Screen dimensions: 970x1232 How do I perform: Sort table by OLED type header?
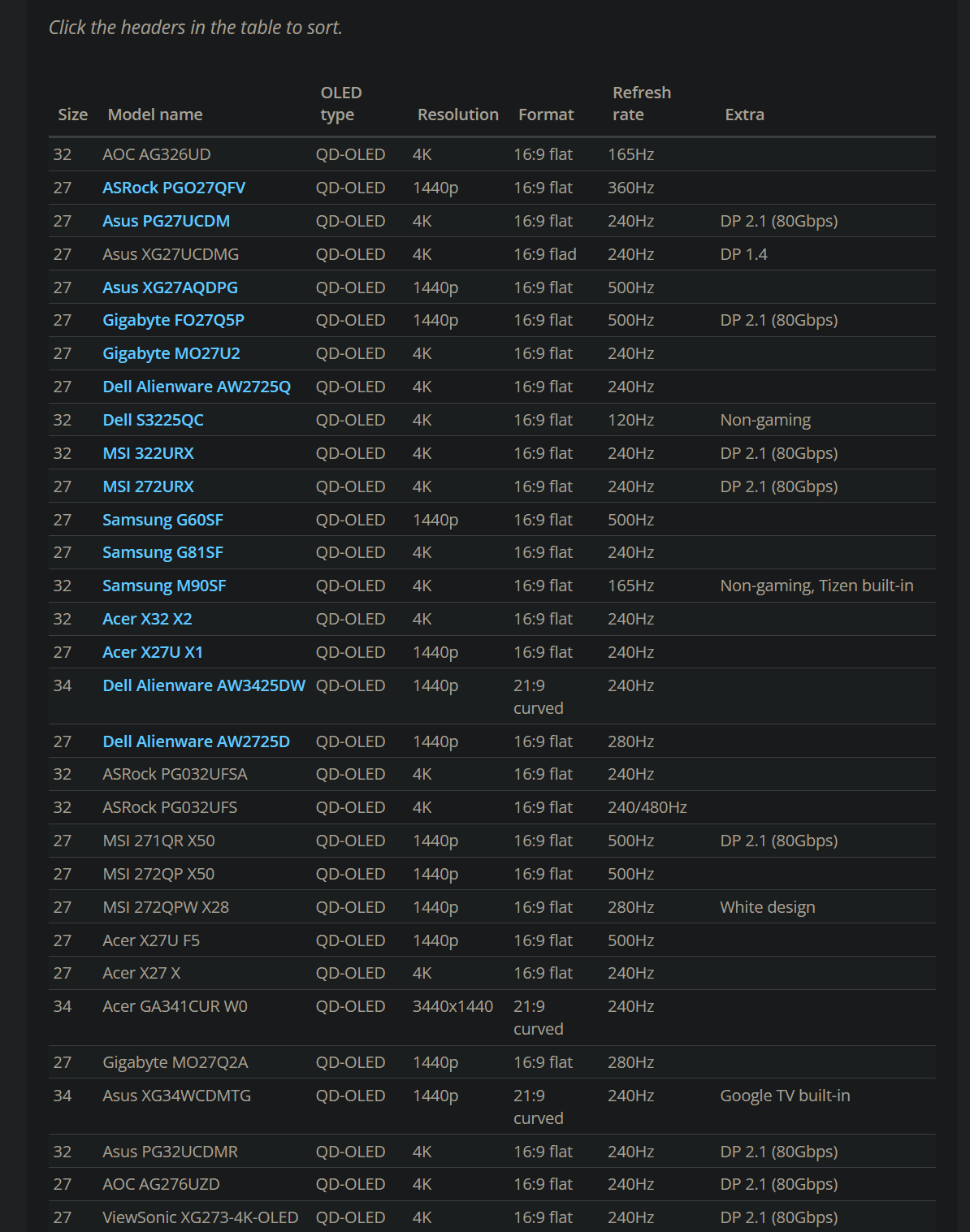coord(341,103)
